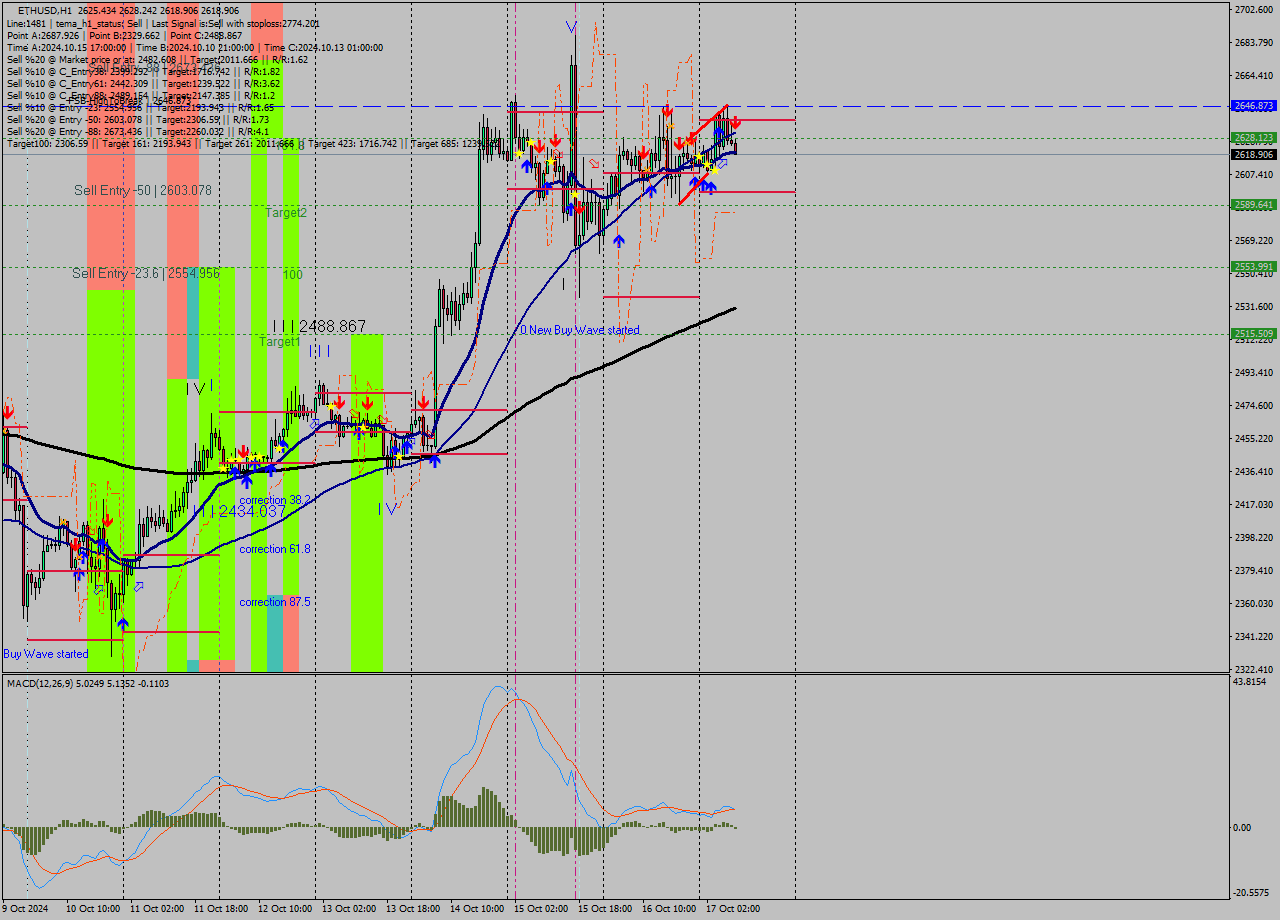Click the 2322.410 price scale value
The width and height of the screenshot is (1280, 920).
click(x=1254, y=670)
